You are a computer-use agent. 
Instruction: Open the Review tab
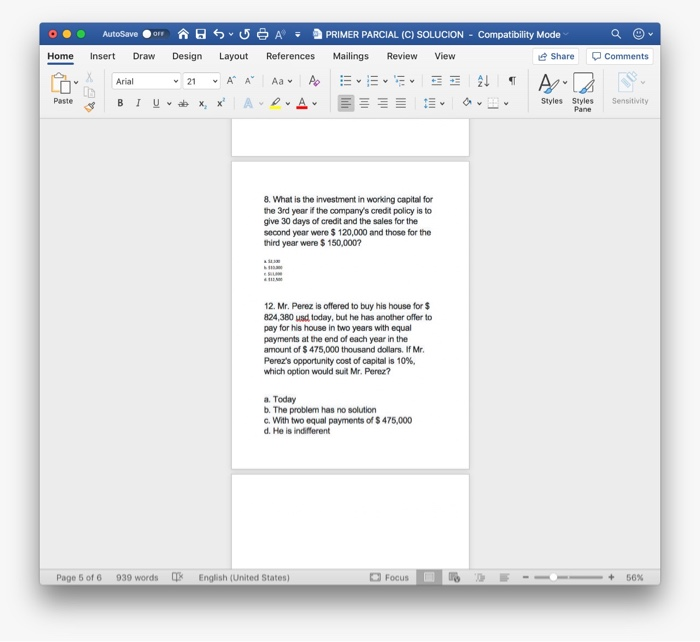coord(402,56)
